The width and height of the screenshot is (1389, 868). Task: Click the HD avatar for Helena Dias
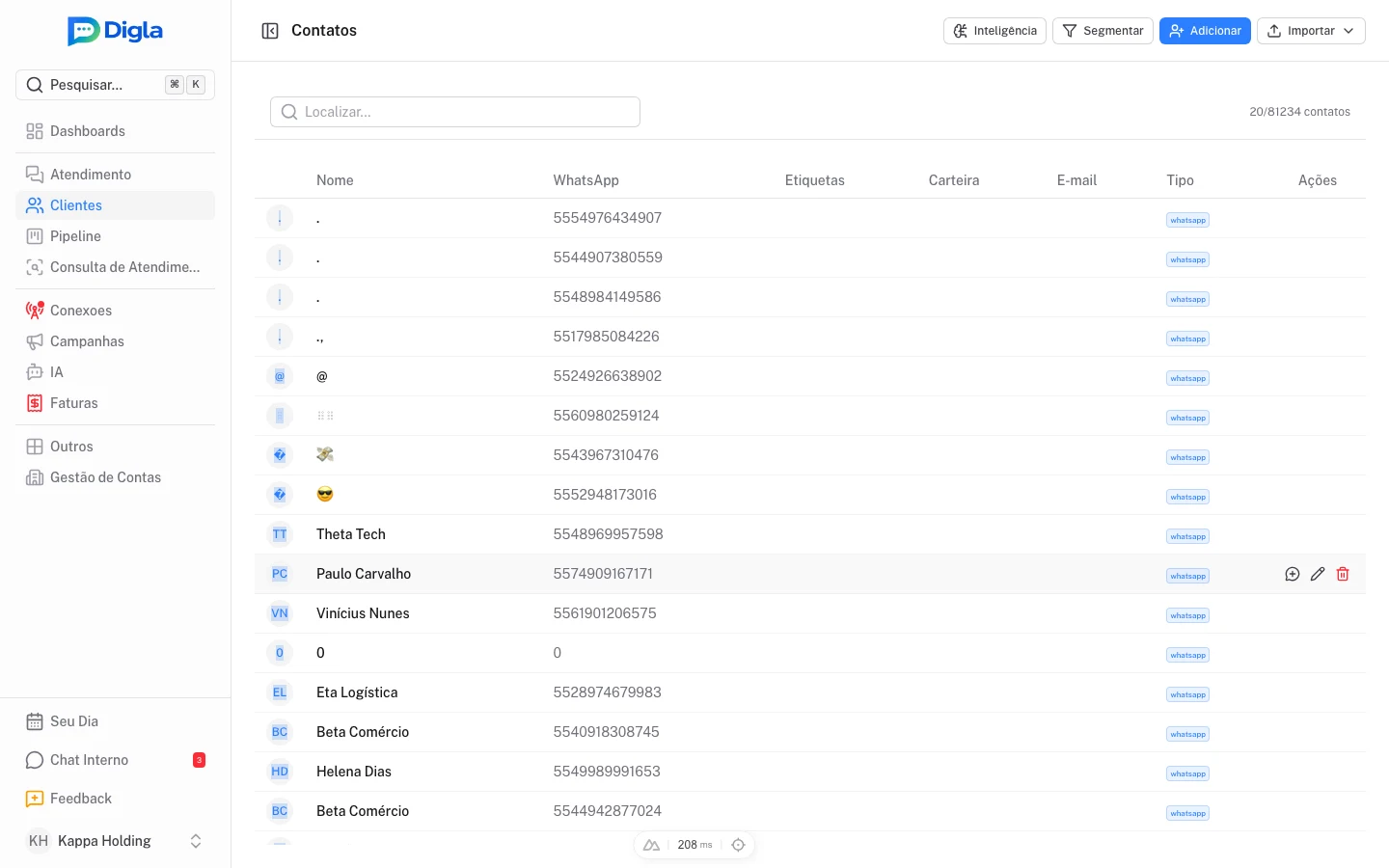pos(280,772)
